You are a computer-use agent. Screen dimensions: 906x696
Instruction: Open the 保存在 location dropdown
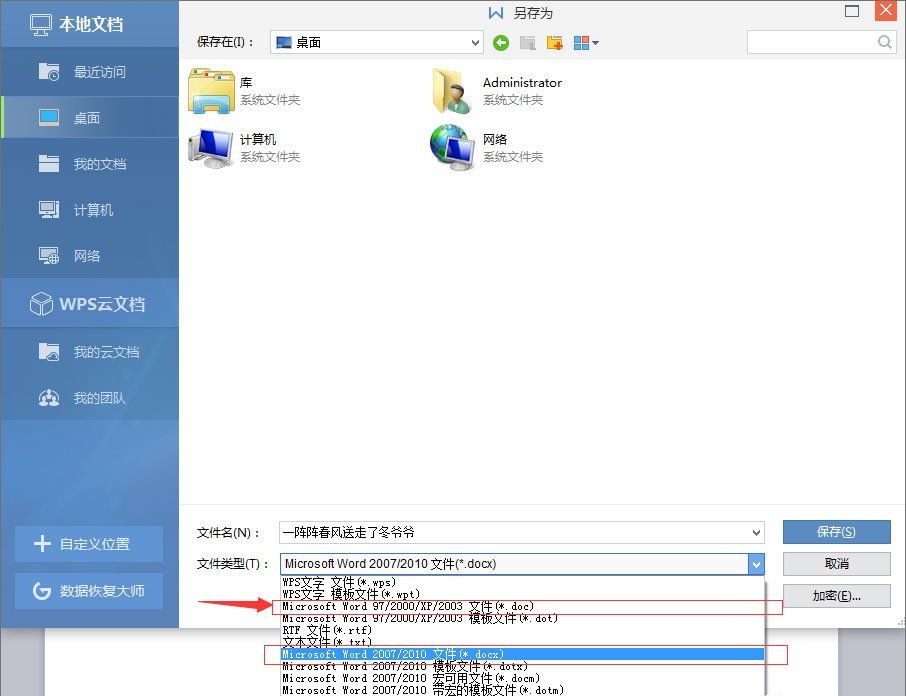click(x=375, y=42)
